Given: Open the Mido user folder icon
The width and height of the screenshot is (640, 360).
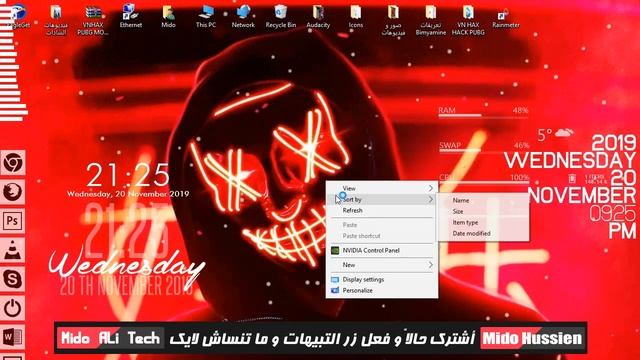Looking at the screenshot, I should pos(168,16).
